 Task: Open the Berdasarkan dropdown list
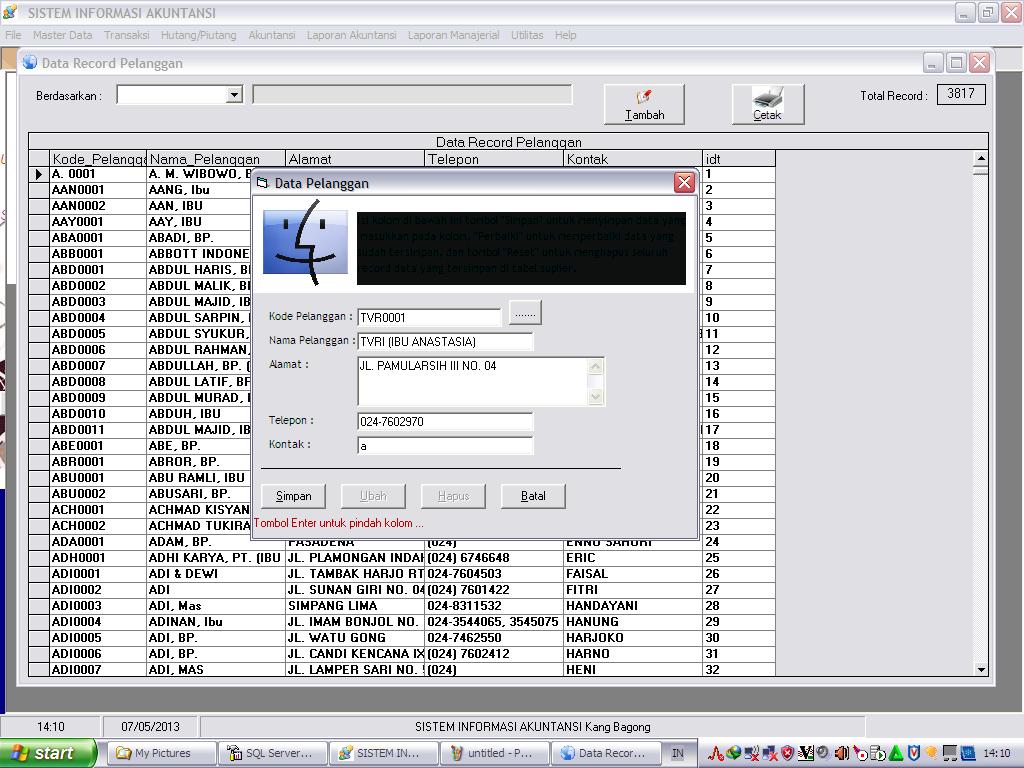point(234,95)
